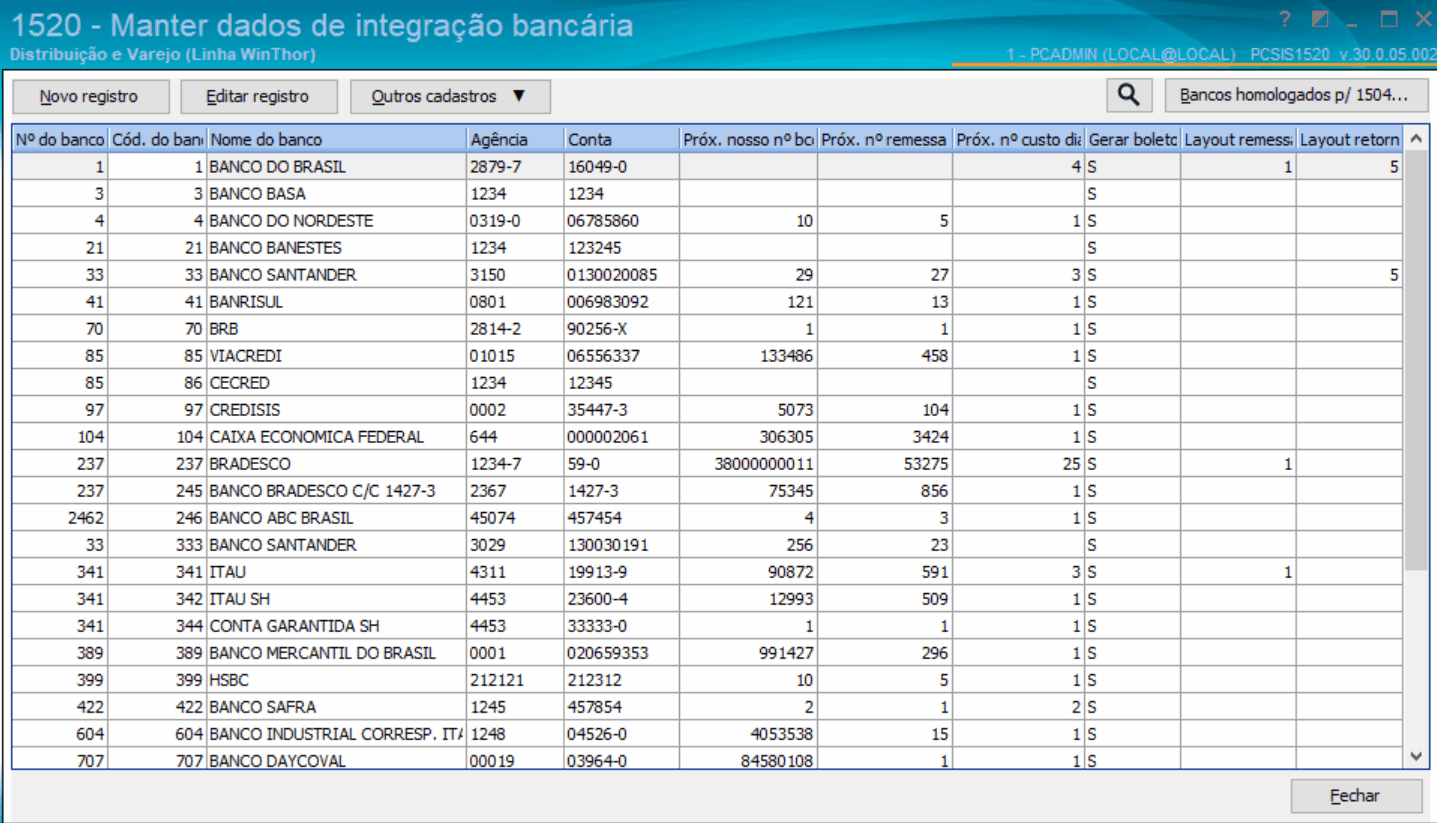The height and width of the screenshot is (823, 1437).
Task: Click the Novo registro button
Action: [x=89, y=96]
